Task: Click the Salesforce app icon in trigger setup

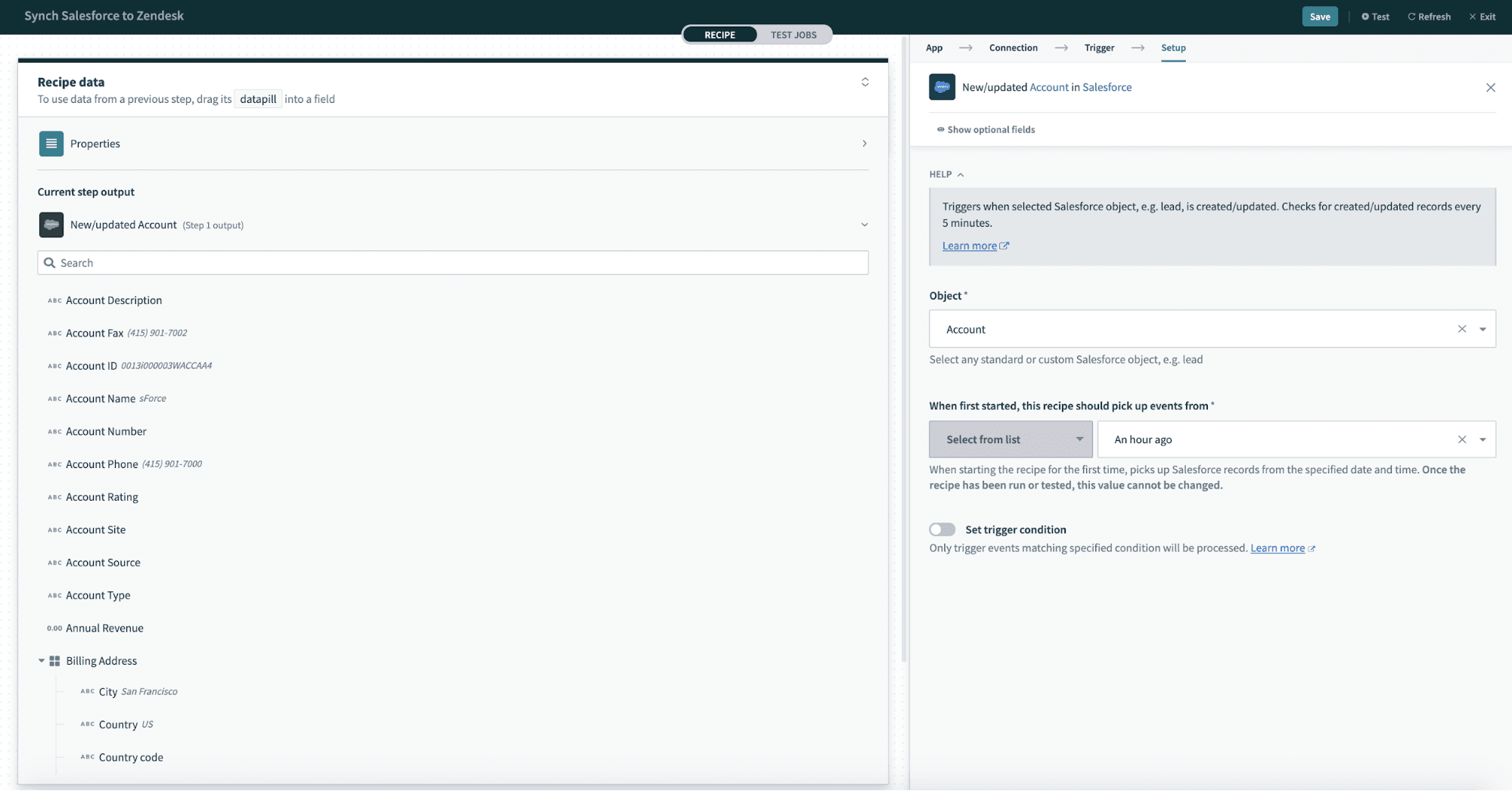Action: (942, 87)
